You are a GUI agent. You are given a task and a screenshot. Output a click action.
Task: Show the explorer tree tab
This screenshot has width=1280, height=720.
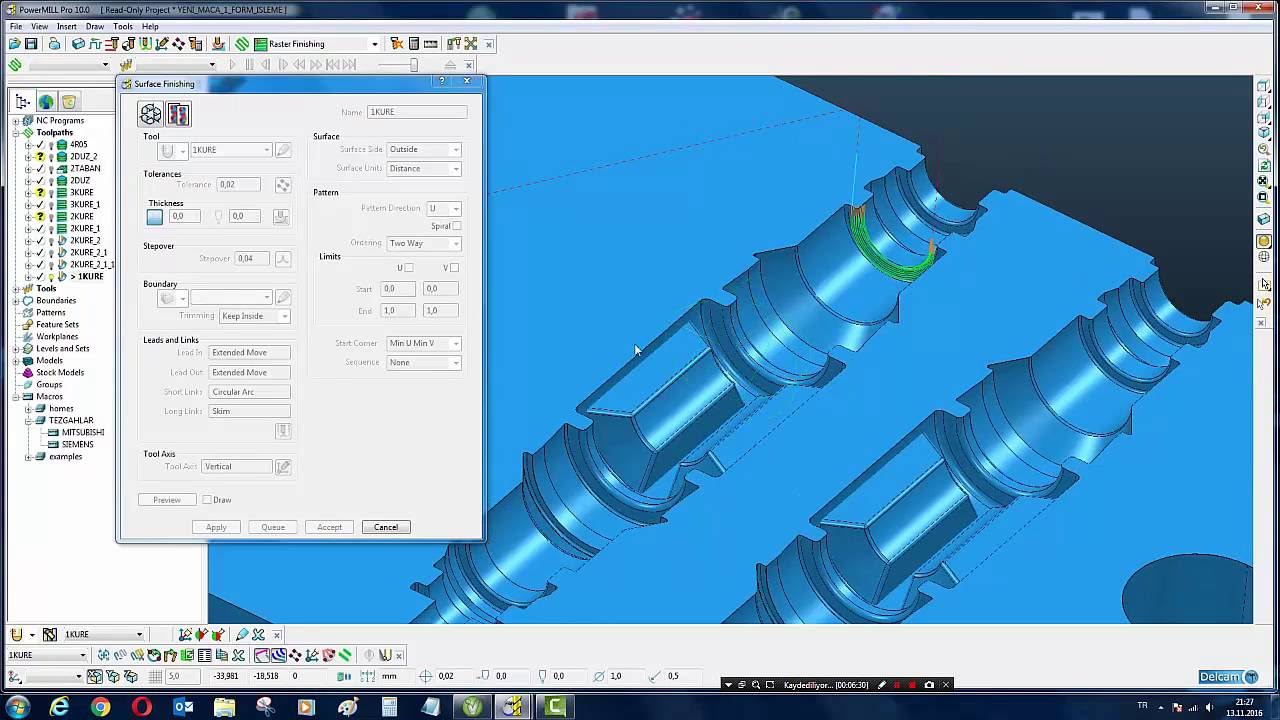22,102
